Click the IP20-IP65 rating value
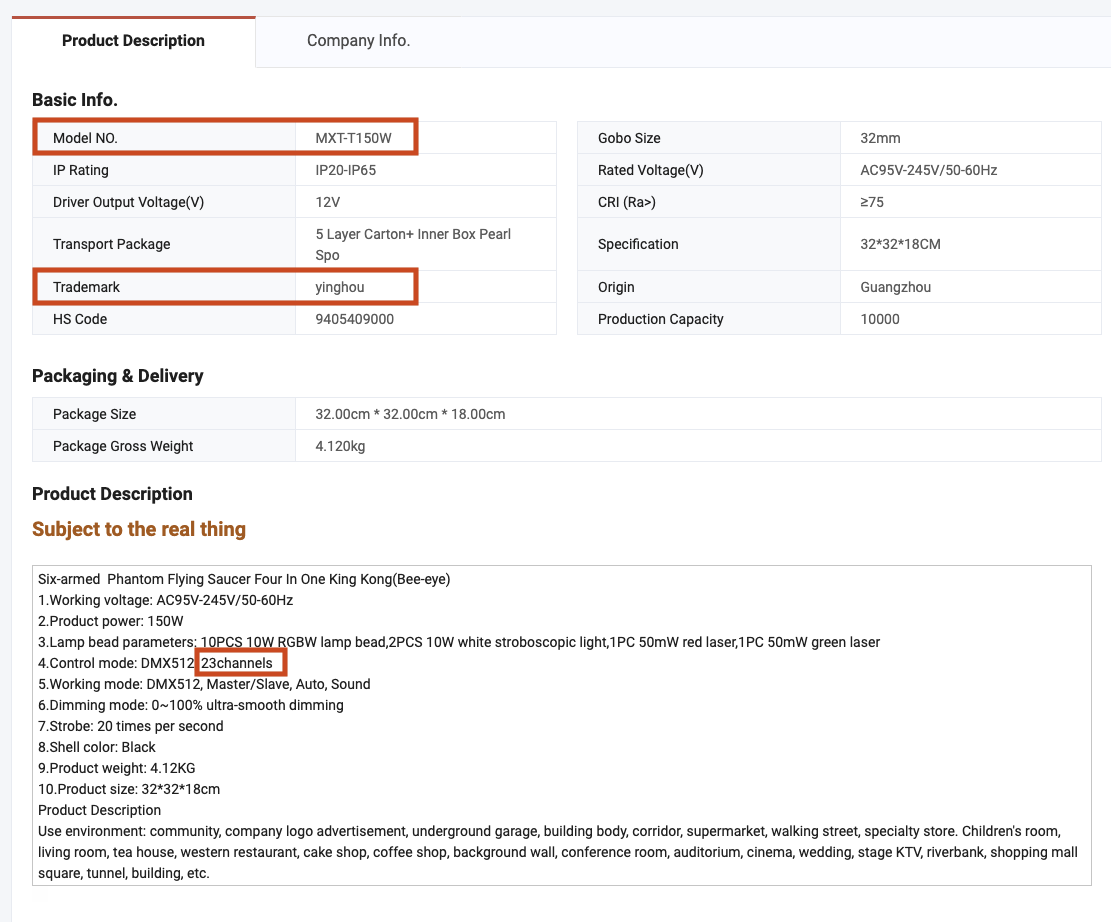The height and width of the screenshot is (922, 1111). point(345,170)
